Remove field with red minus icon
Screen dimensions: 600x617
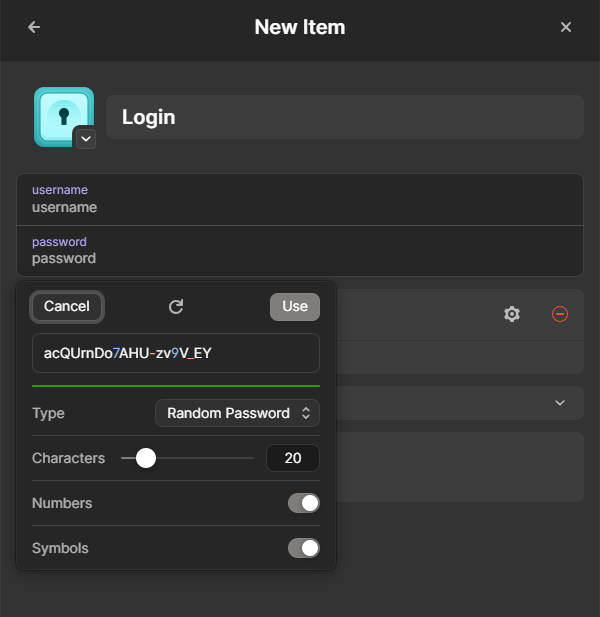click(560, 314)
